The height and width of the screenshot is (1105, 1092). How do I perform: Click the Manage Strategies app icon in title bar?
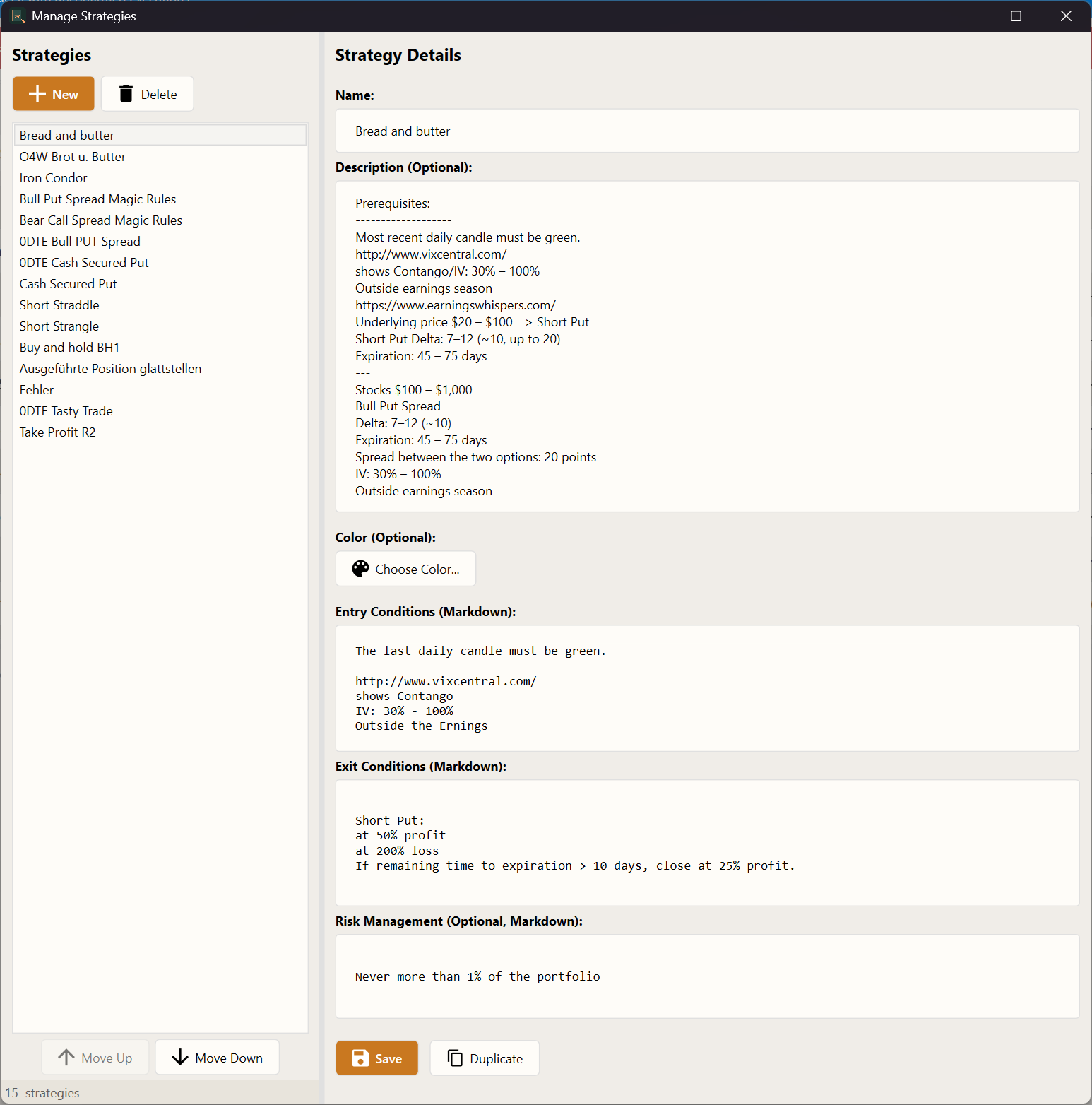tap(18, 16)
